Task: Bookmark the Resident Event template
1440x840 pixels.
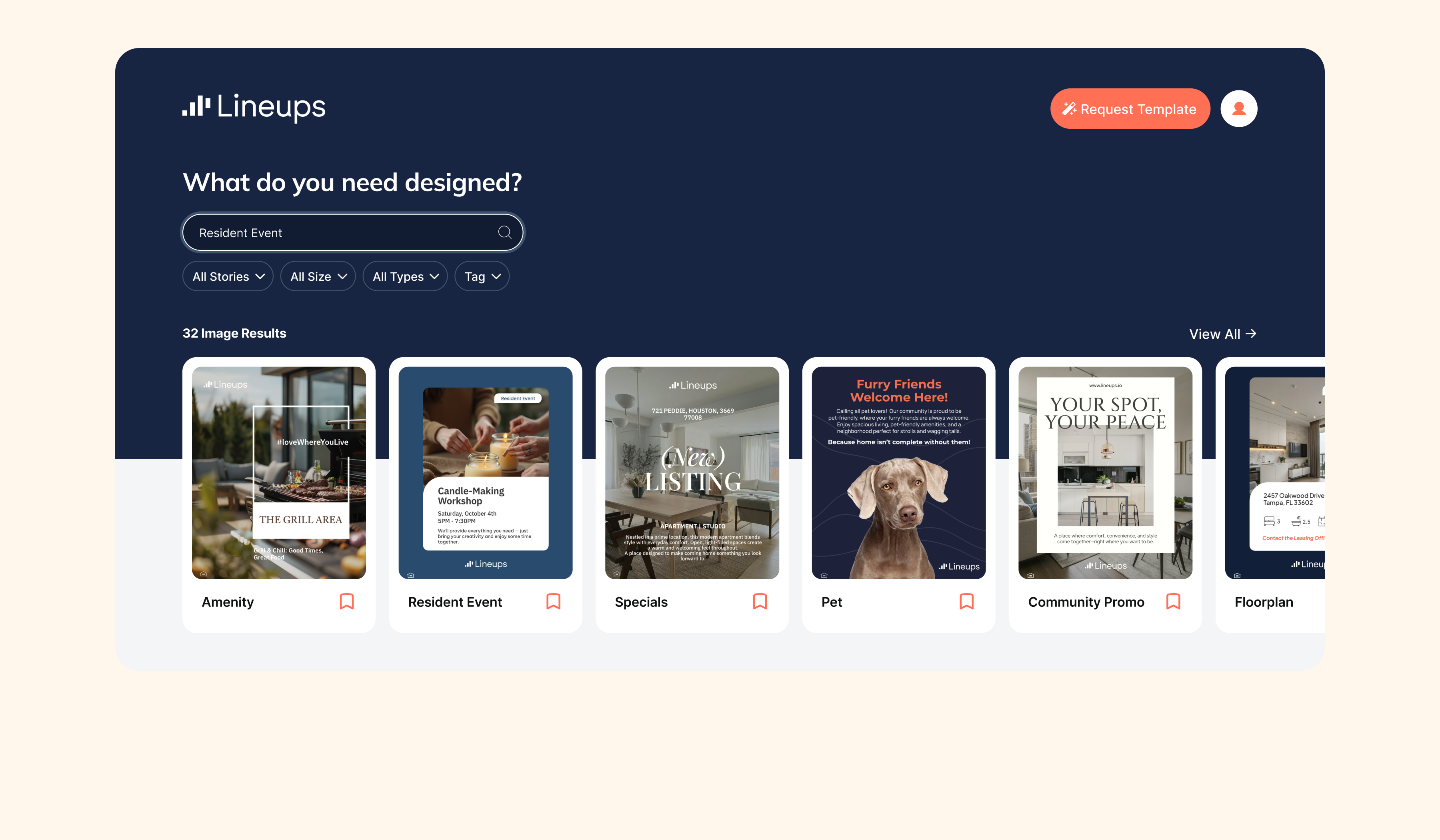Action: tap(553, 601)
